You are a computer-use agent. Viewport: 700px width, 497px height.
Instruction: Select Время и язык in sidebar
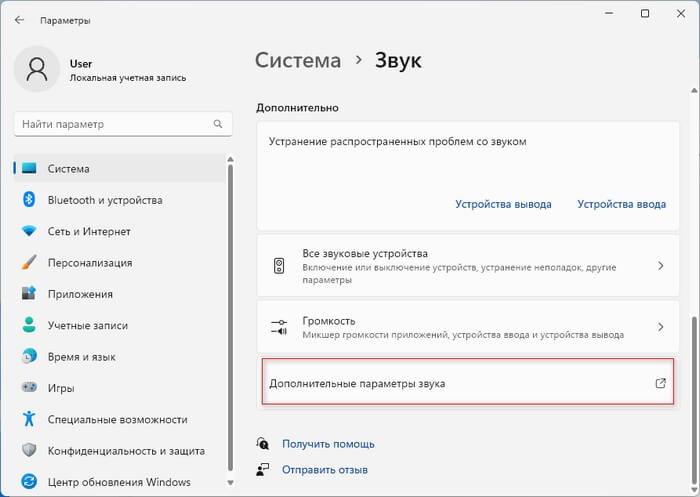(120, 356)
